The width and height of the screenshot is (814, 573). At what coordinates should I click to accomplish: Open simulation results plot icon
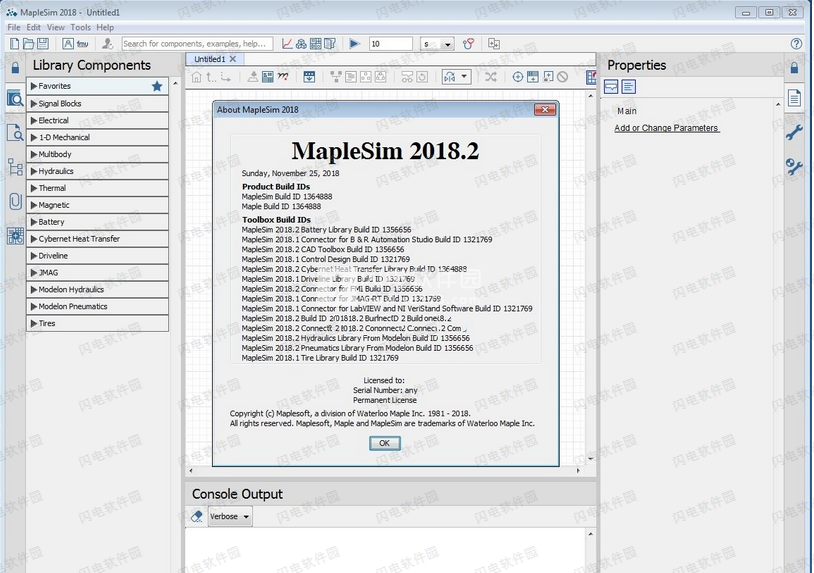pos(287,44)
